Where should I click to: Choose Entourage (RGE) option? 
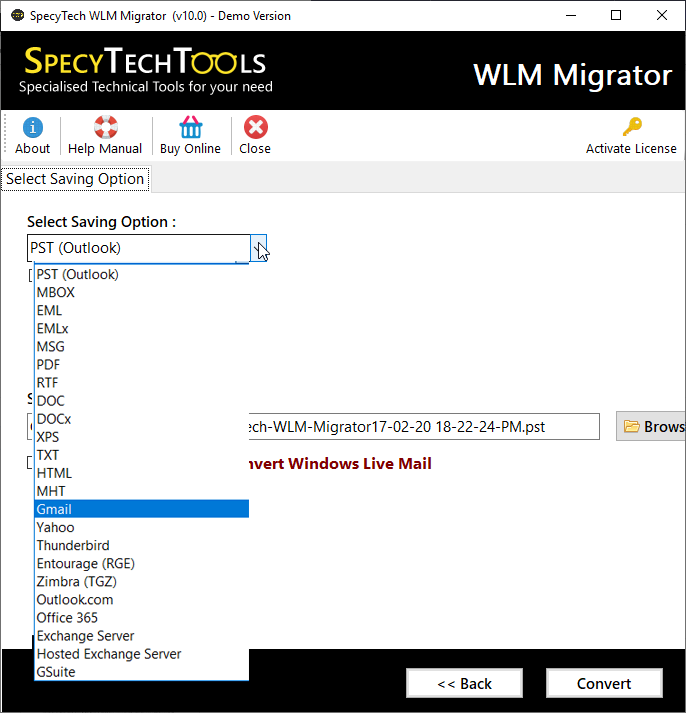pyautogui.click(x=142, y=563)
